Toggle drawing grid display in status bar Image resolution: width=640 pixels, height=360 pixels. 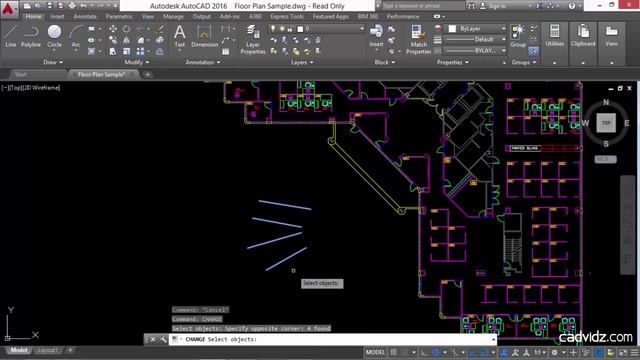[x=393, y=352]
